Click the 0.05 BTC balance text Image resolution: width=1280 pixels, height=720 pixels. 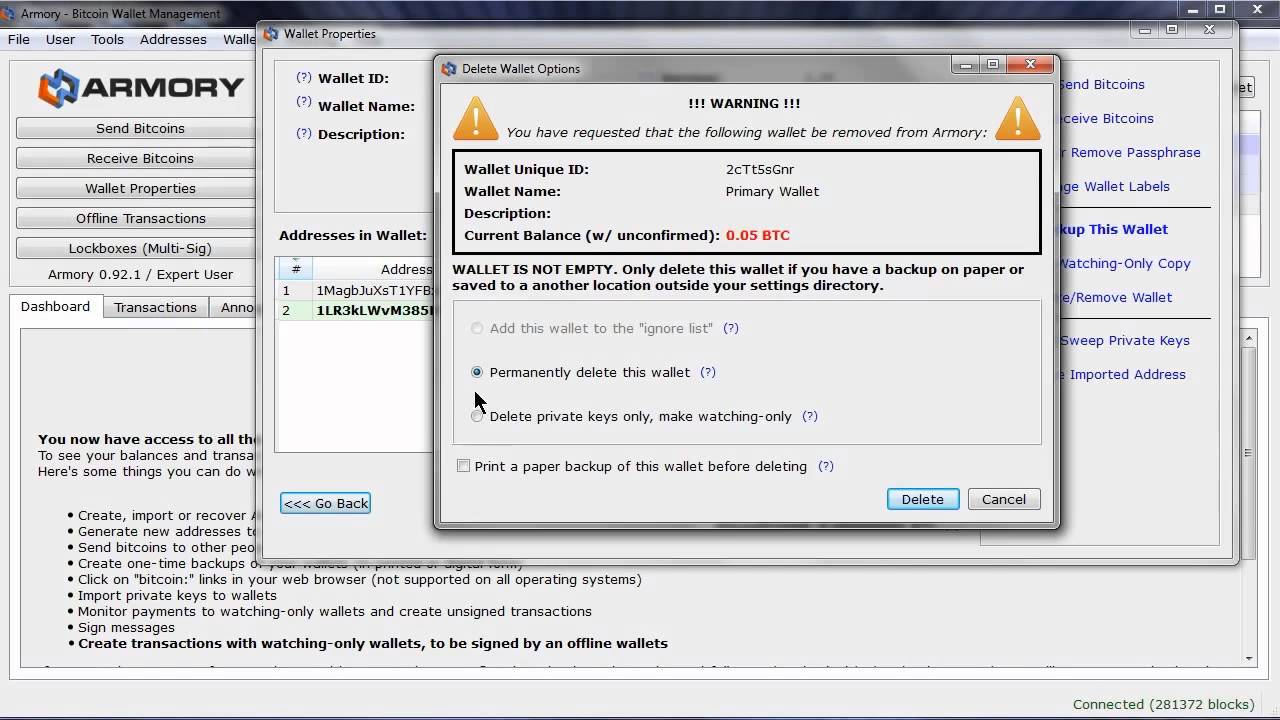point(758,235)
